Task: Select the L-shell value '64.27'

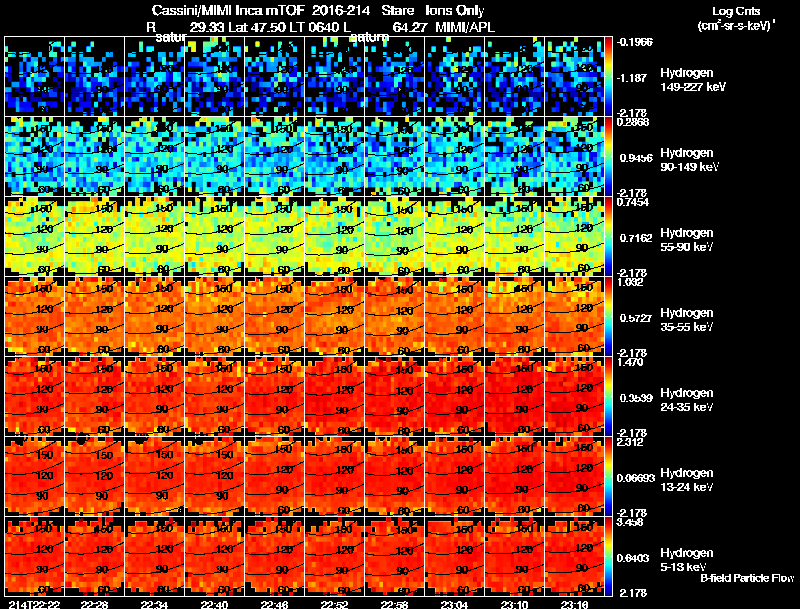Action: coord(410,27)
